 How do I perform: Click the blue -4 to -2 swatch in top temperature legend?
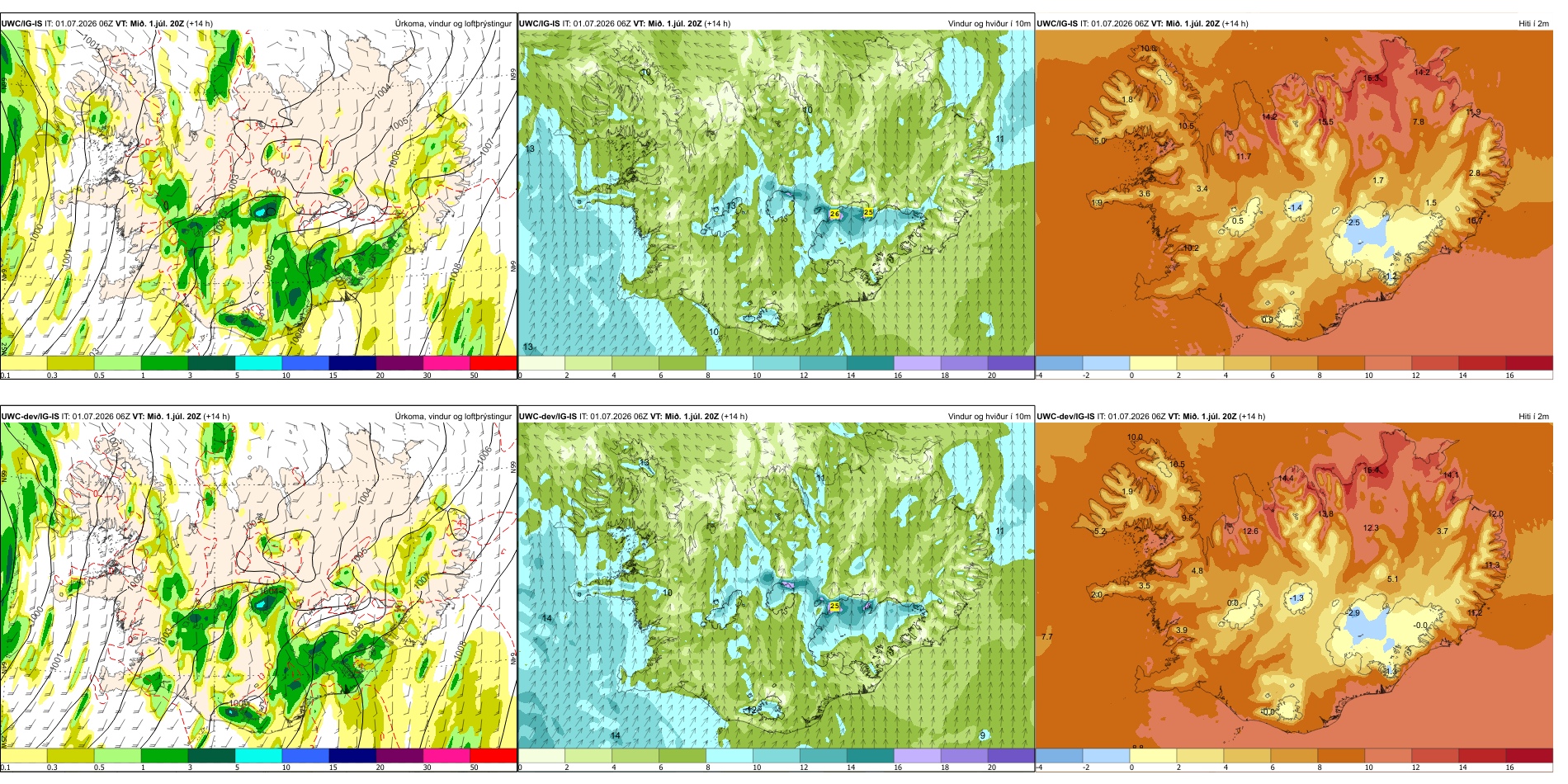tap(1059, 363)
